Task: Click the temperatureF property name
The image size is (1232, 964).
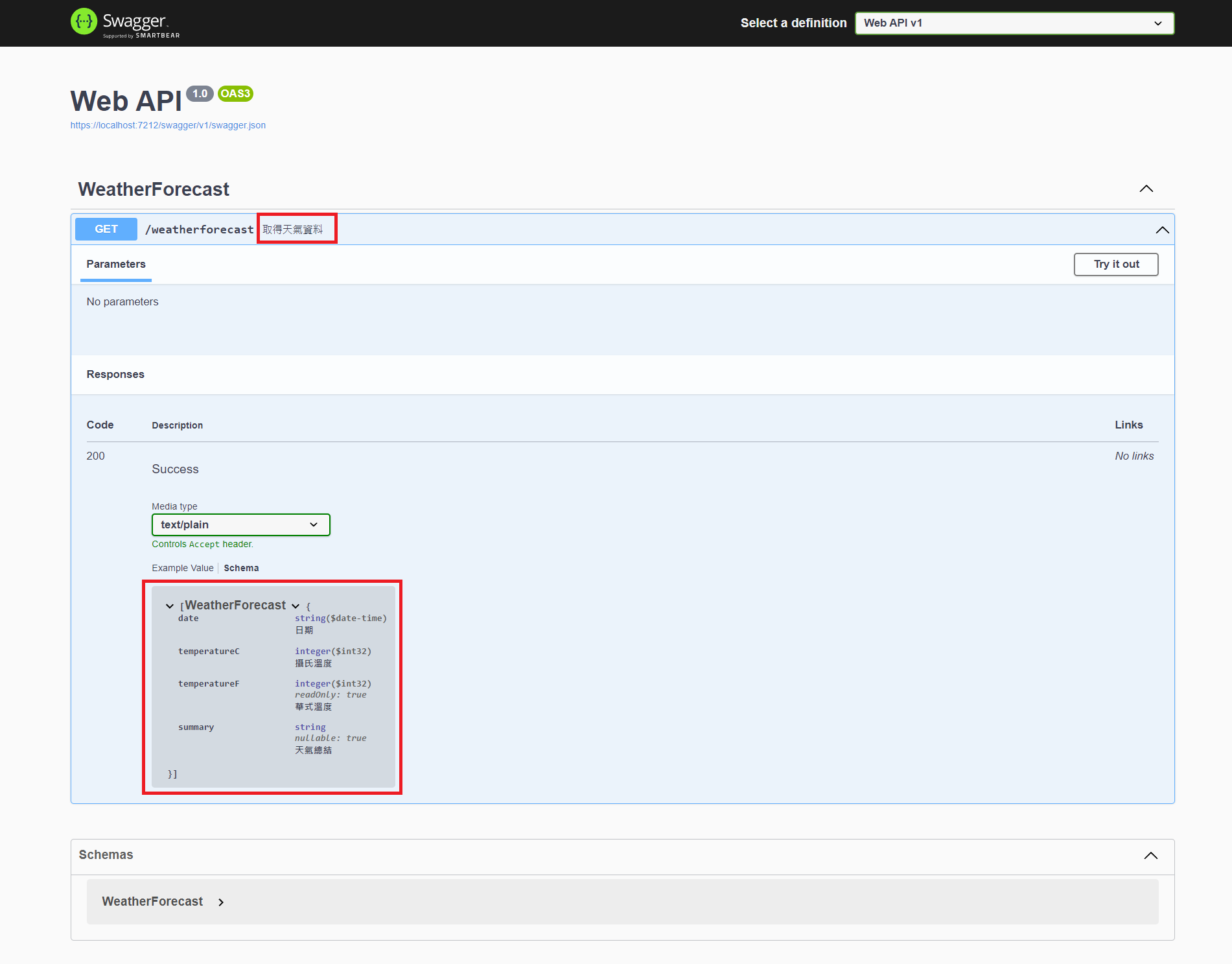Action: coord(209,683)
